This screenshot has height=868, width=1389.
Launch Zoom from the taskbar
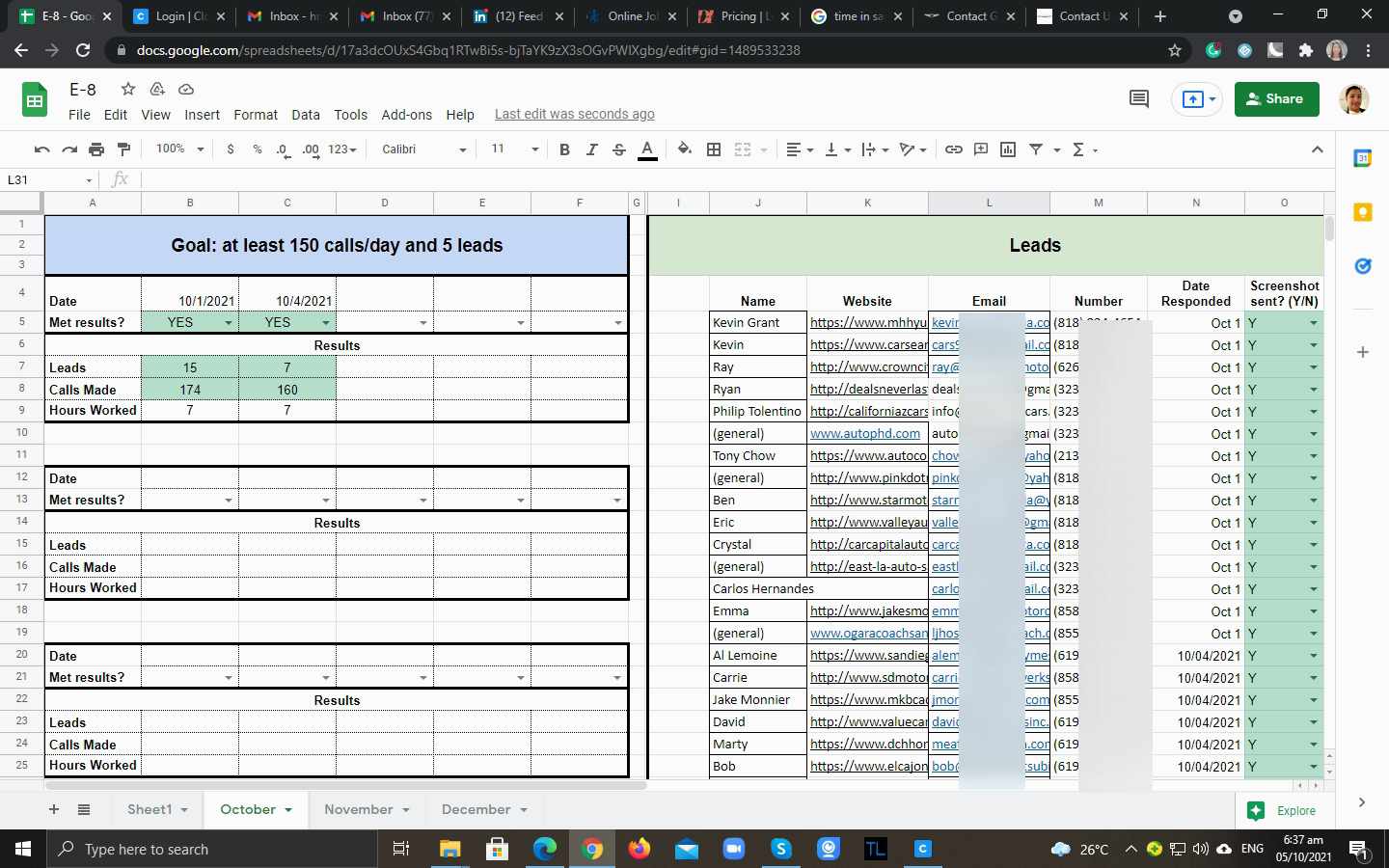point(733,849)
